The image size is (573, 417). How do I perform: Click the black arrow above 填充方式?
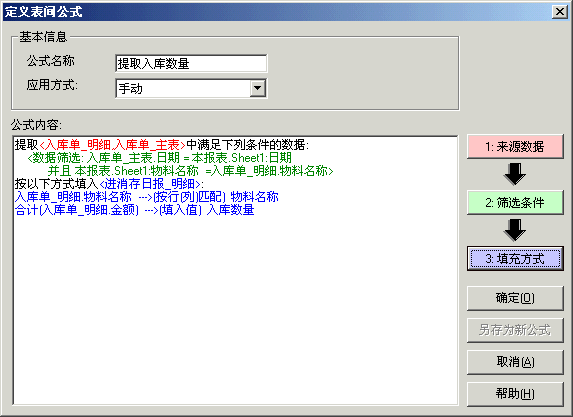(515, 230)
